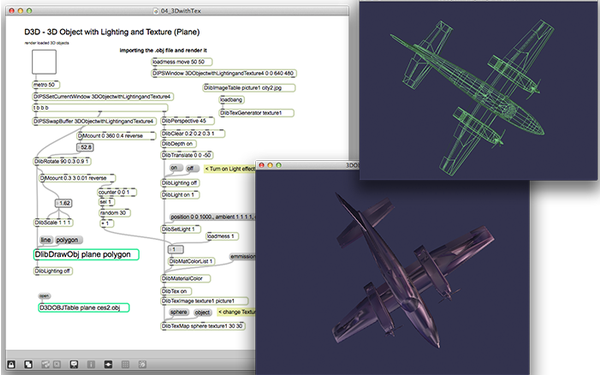Click the lock icon in patcher toolbar

click(11, 364)
